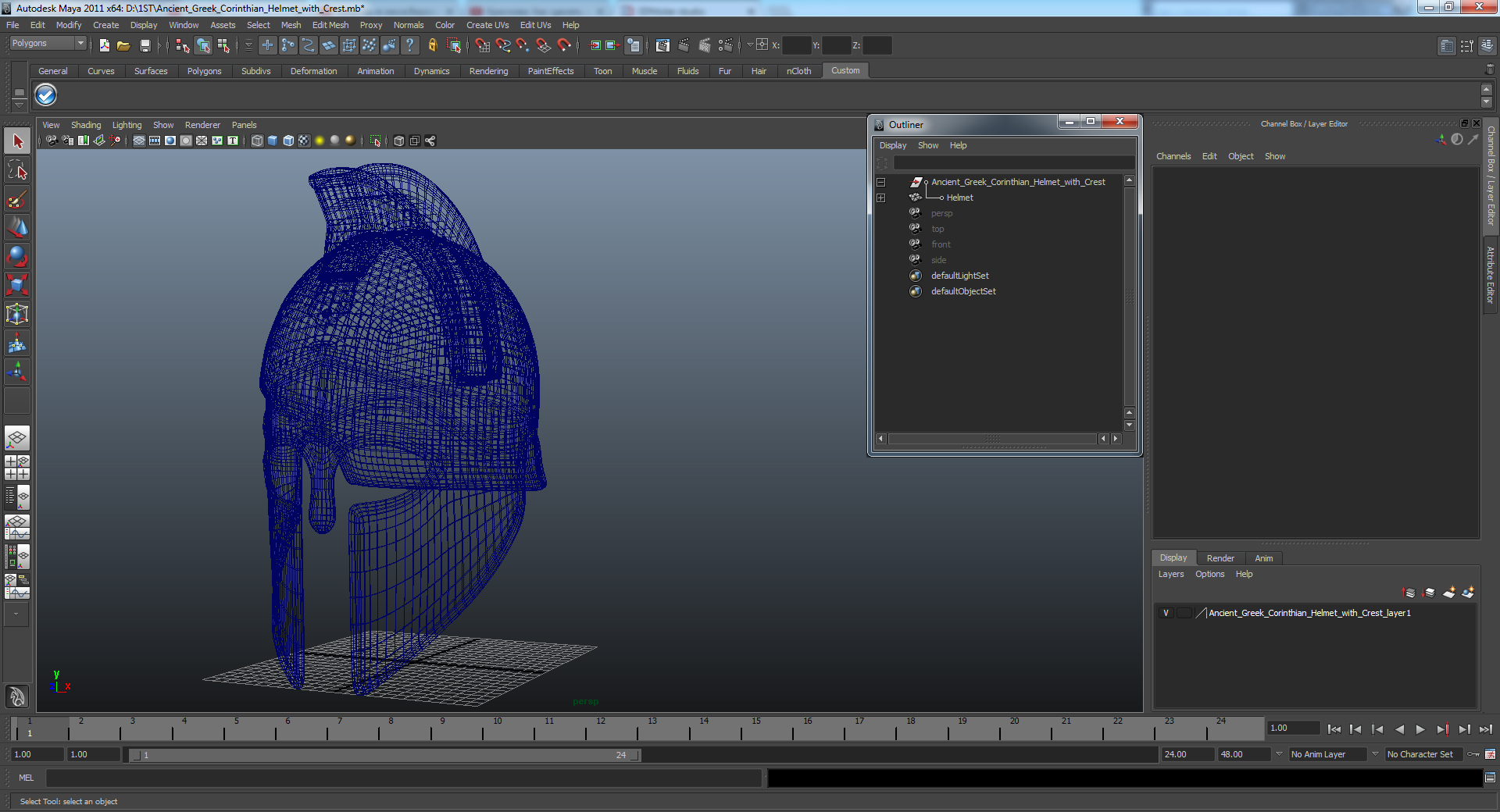This screenshot has width=1500, height=812.
Task: Switch to the Render layer tab
Action: (1220, 558)
